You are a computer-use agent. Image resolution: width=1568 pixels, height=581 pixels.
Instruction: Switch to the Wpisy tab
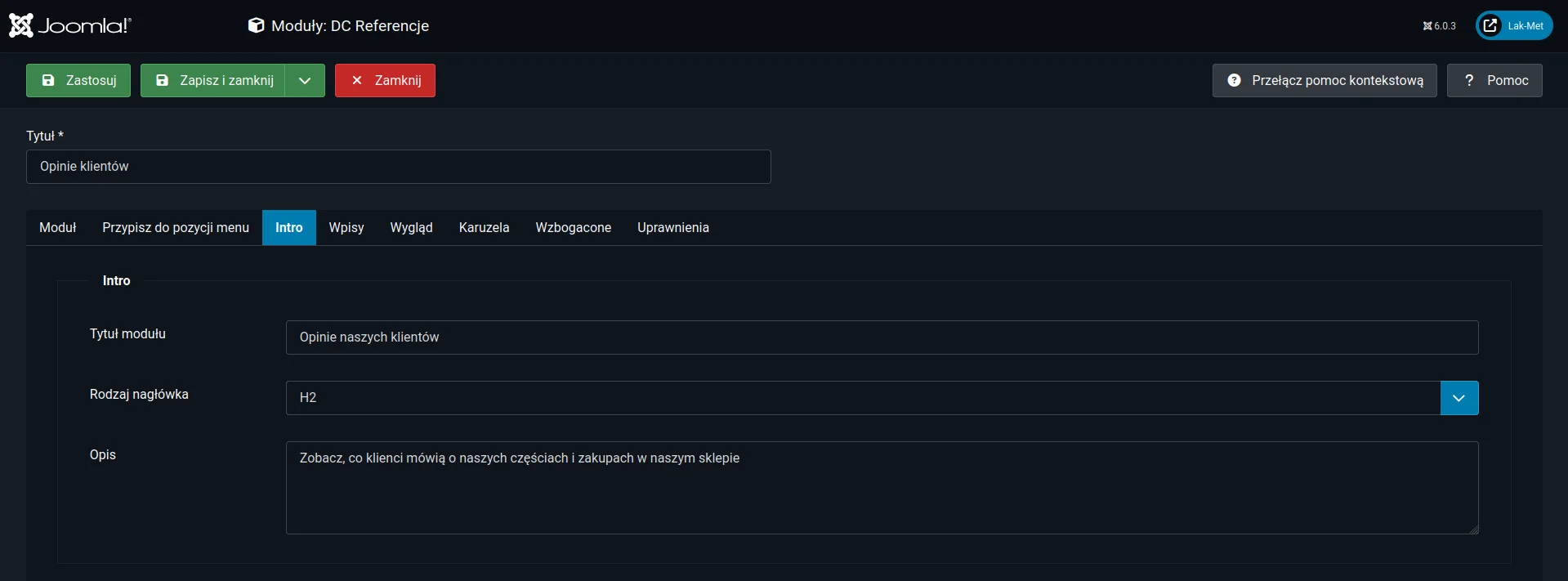tap(346, 228)
